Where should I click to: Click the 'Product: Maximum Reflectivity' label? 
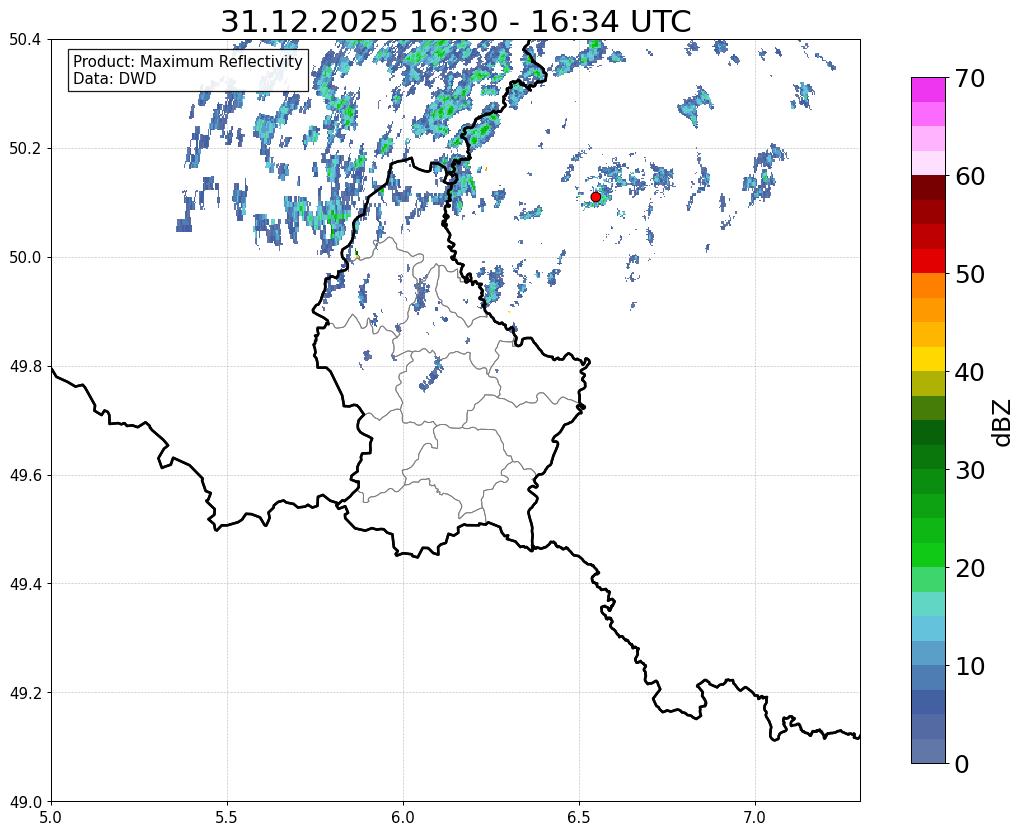coord(188,61)
